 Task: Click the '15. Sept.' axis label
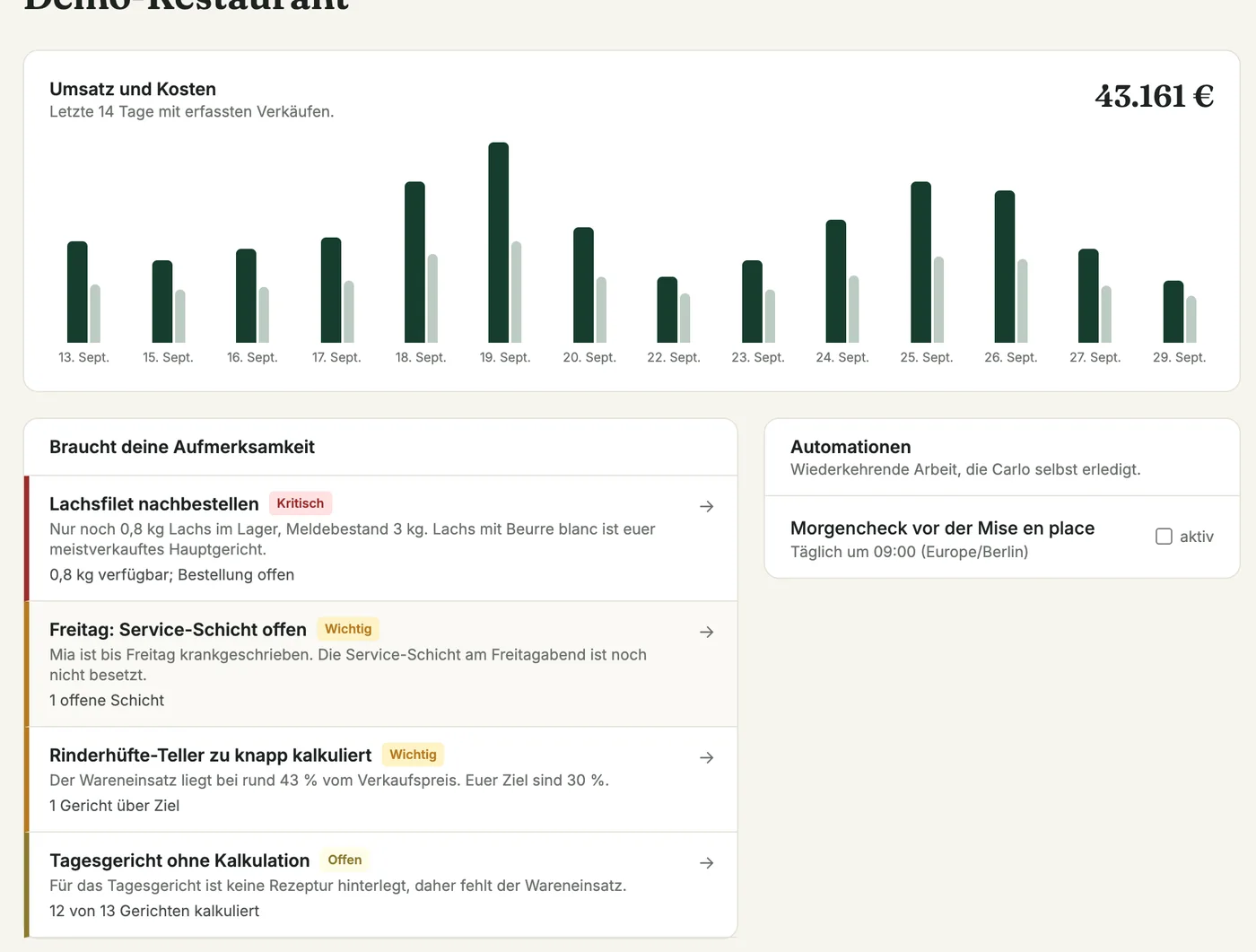[x=168, y=357]
